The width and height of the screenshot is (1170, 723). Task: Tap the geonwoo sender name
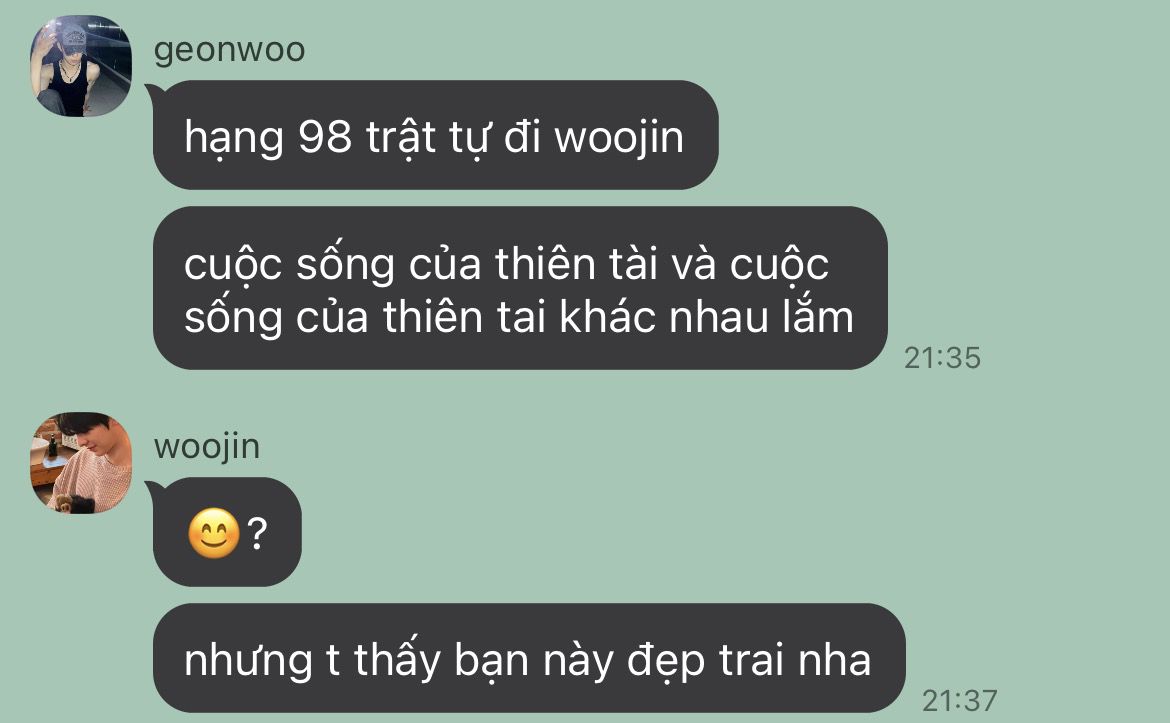229,51
